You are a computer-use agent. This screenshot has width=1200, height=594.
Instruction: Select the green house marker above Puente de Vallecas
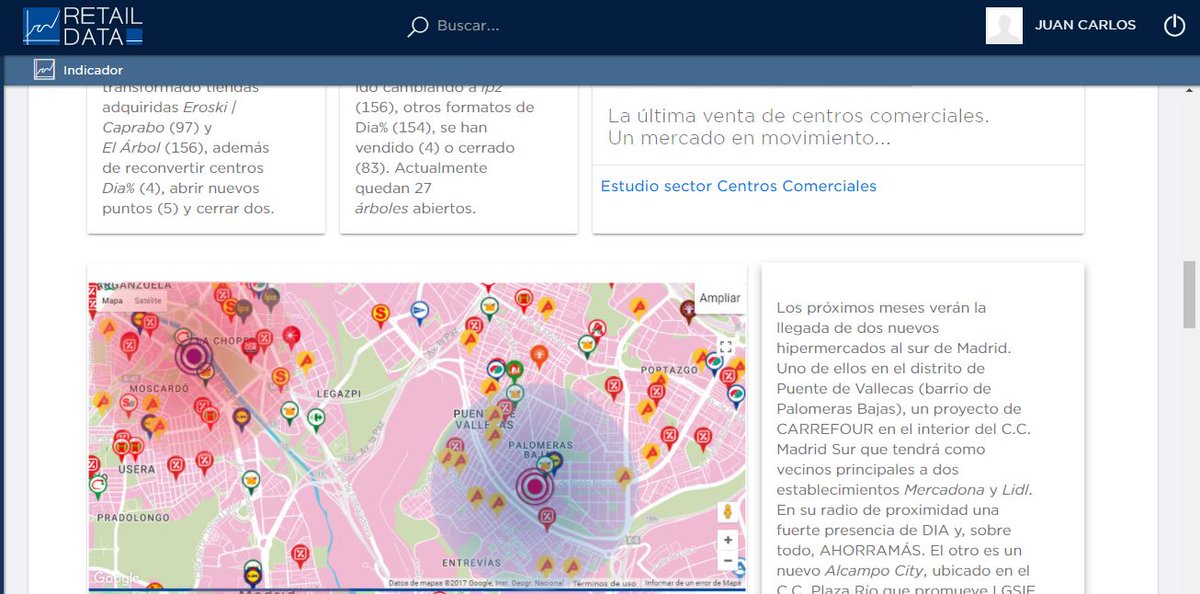514,371
